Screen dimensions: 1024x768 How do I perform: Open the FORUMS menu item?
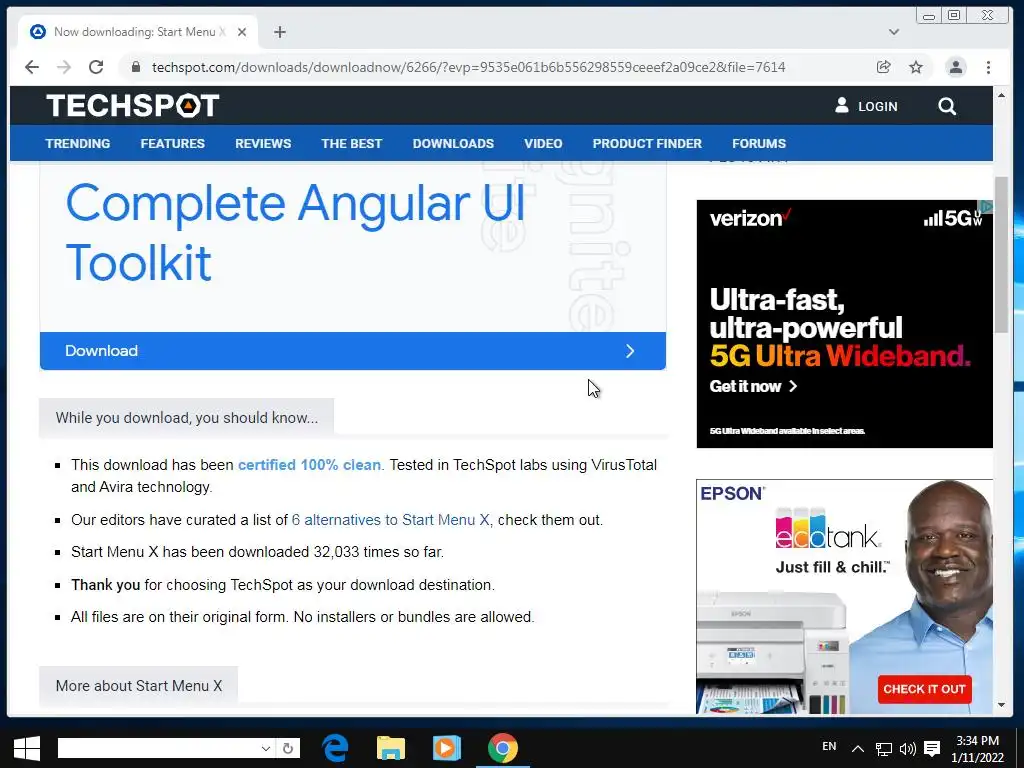(x=759, y=144)
